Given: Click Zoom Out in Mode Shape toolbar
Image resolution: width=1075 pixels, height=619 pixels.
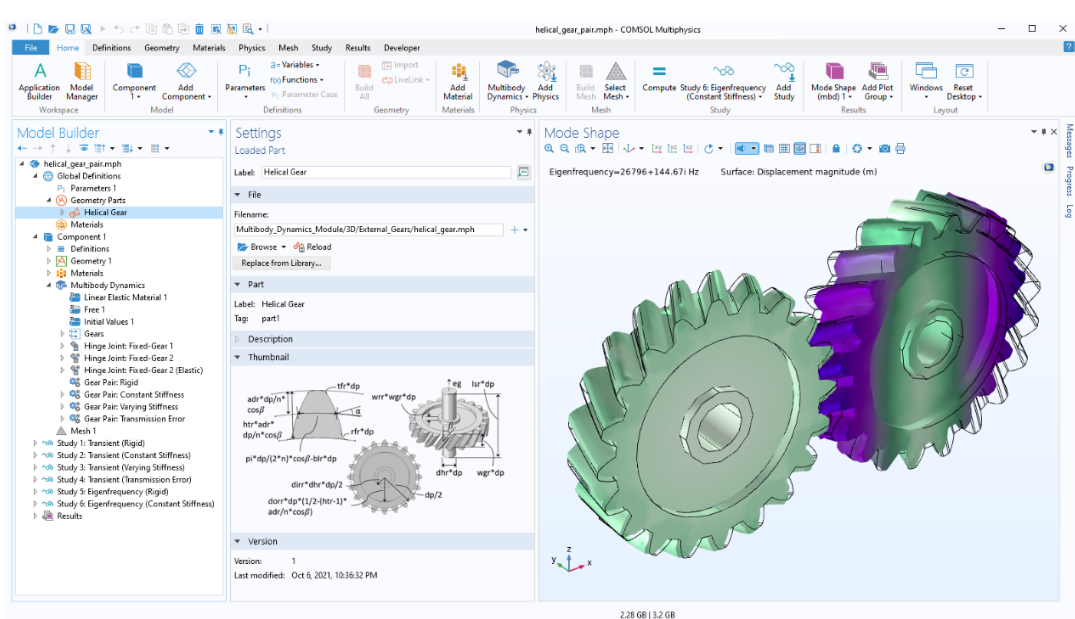Looking at the screenshot, I should 564,149.
